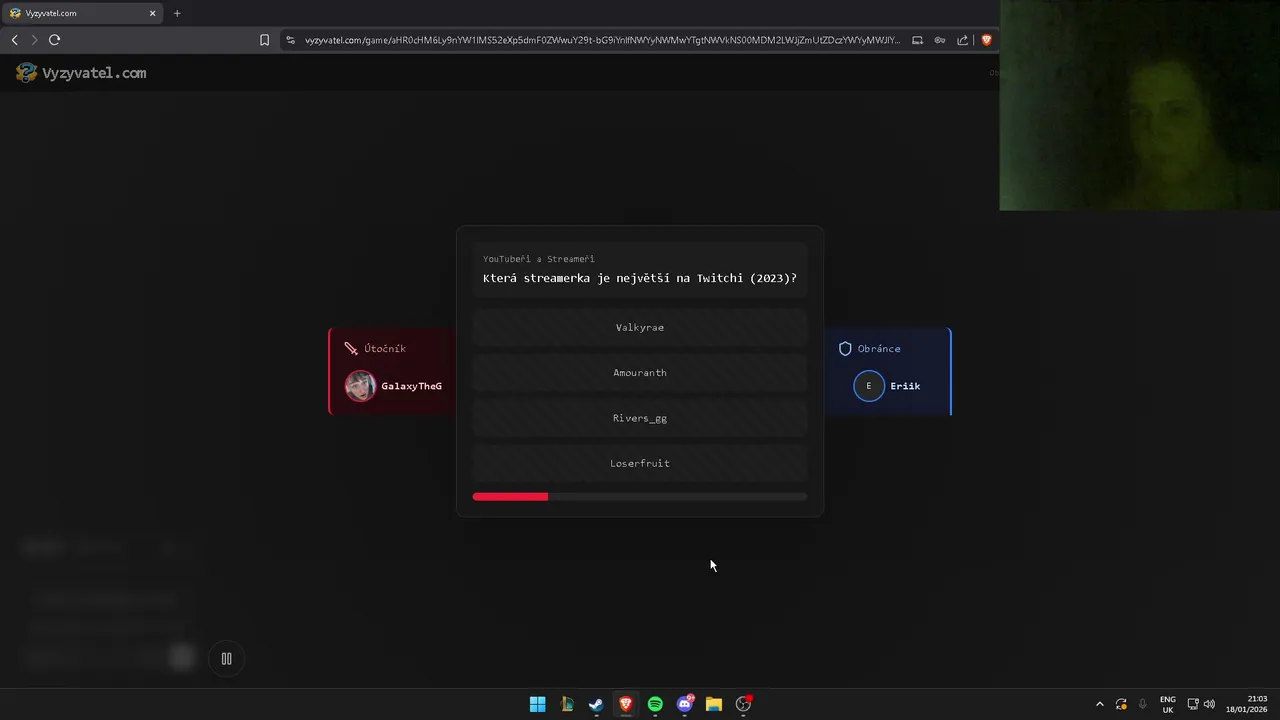1280x720 pixels.
Task: Open Brave Shields lion icon
Action: pos(986,40)
